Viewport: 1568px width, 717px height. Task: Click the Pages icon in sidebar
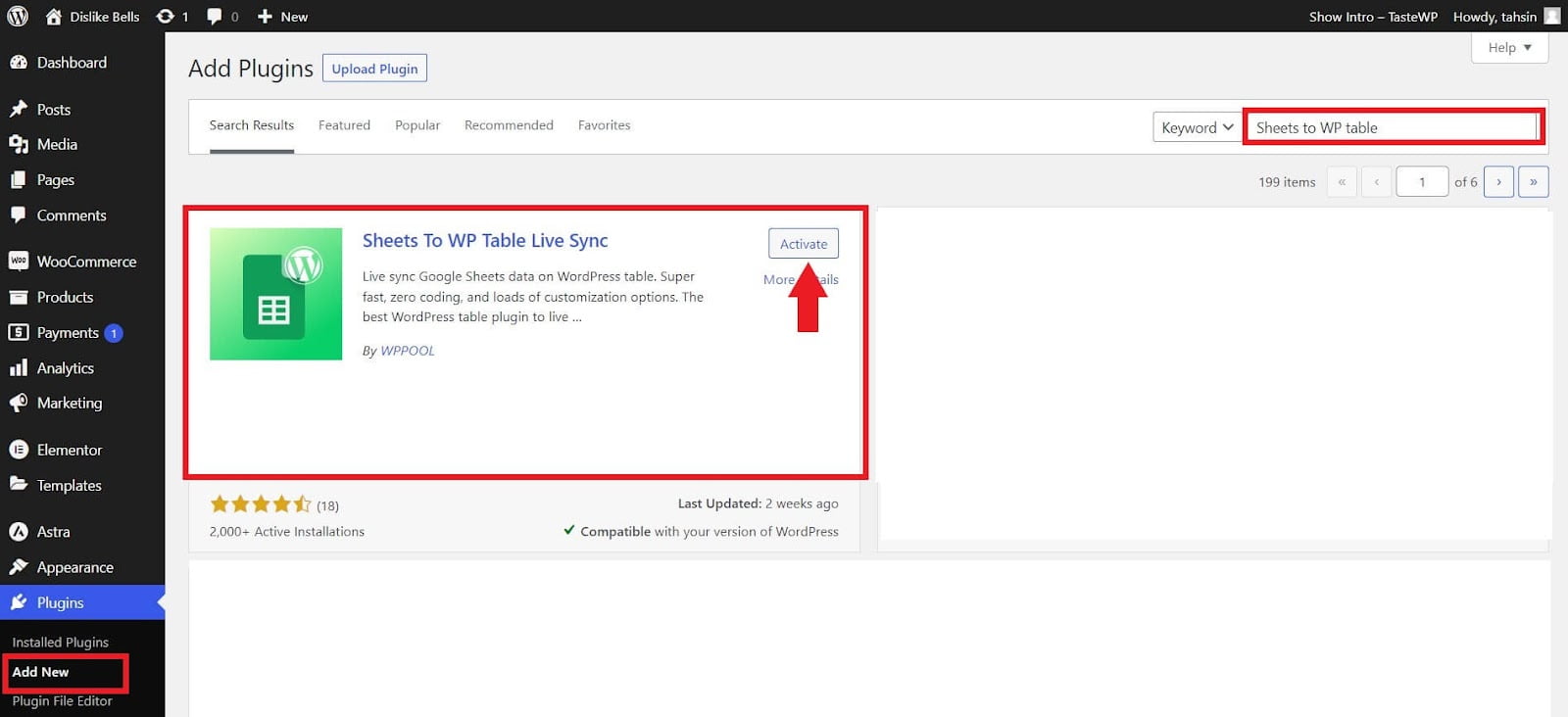point(19,179)
